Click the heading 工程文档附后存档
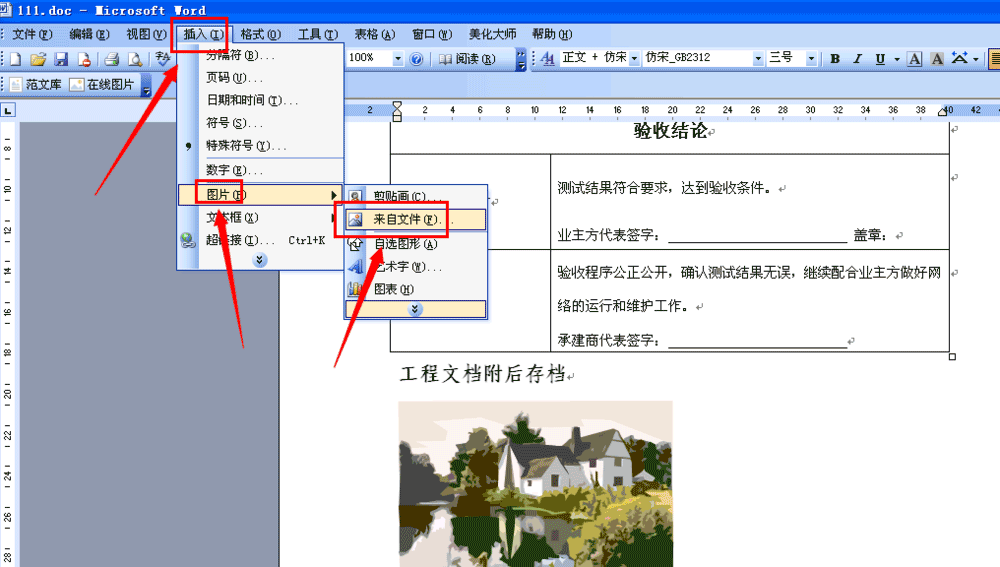 pos(483,374)
